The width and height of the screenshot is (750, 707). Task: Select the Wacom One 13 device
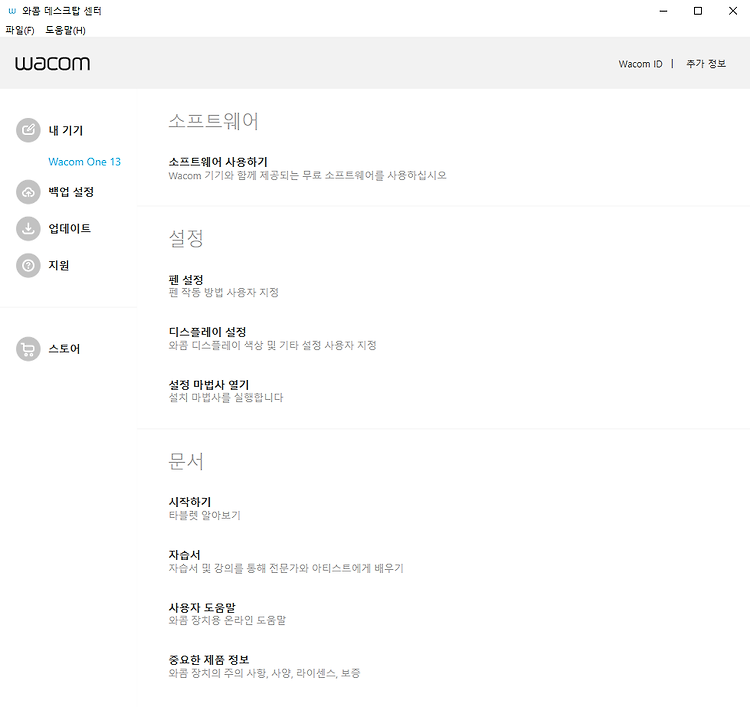coord(85,162)
